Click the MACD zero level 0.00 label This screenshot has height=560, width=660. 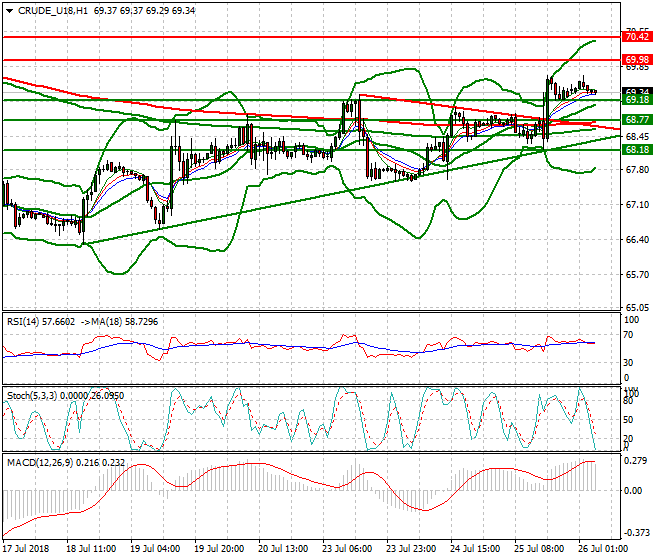[633, 491]
